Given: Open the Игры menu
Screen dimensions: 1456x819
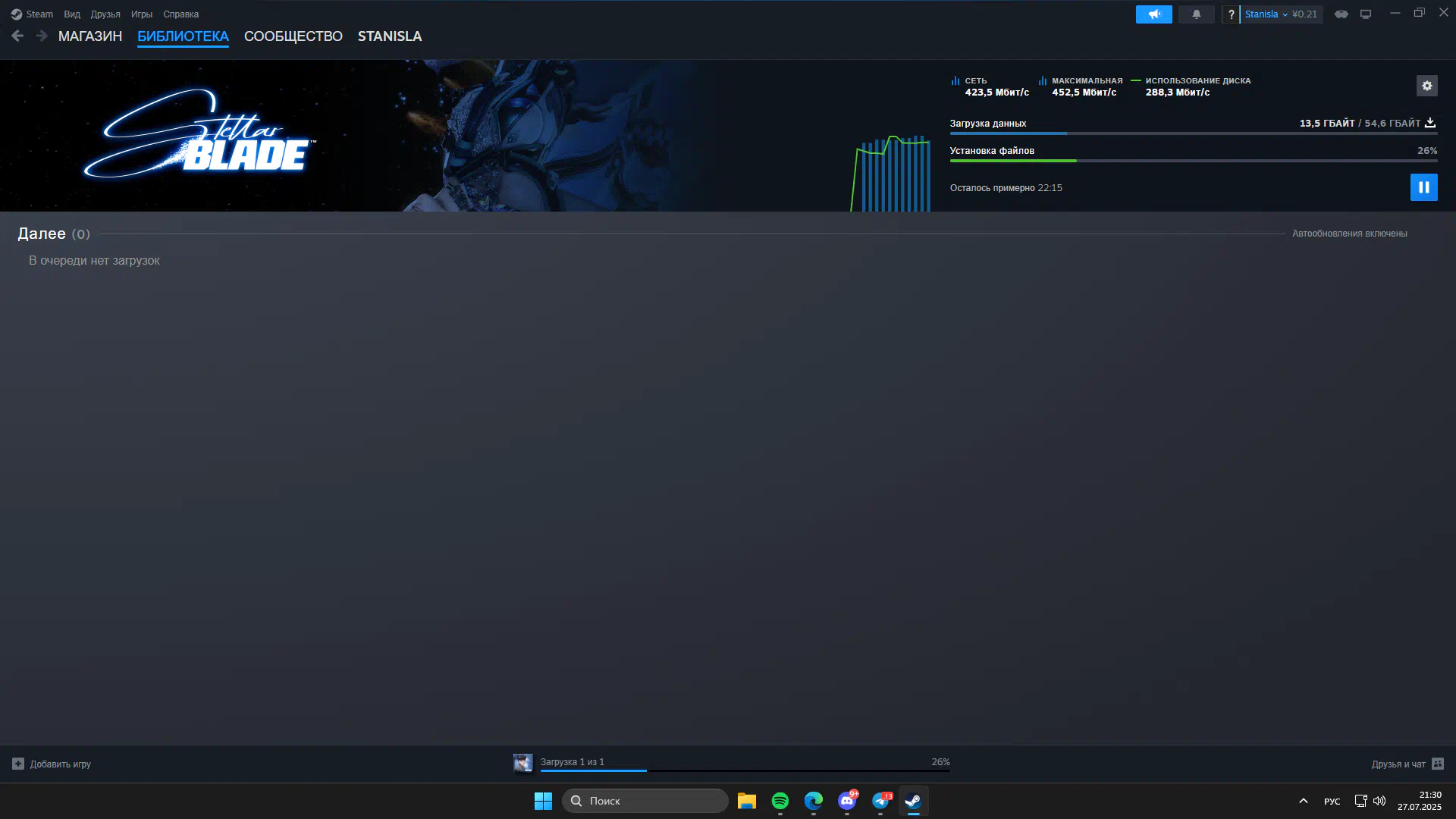Looking at the screenshot, I should click(142, 14).
